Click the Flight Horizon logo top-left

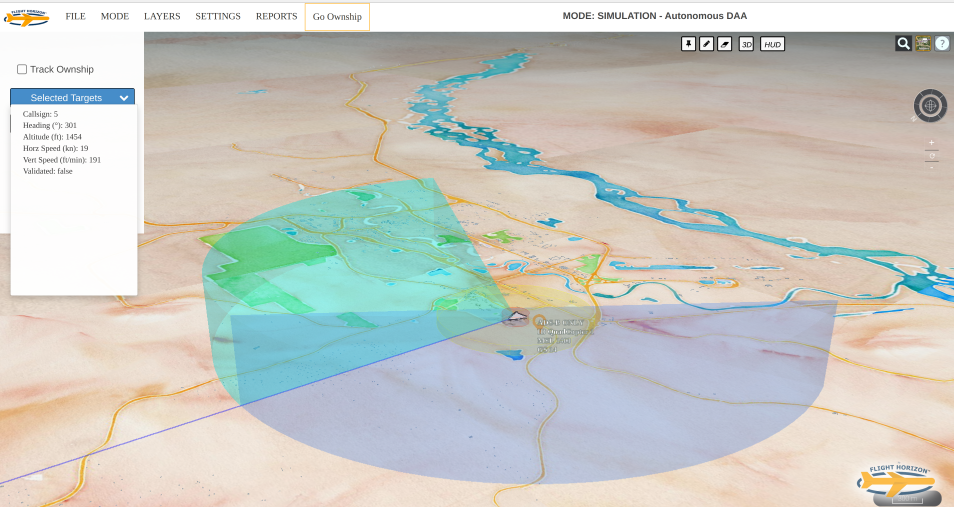point(26,16)
